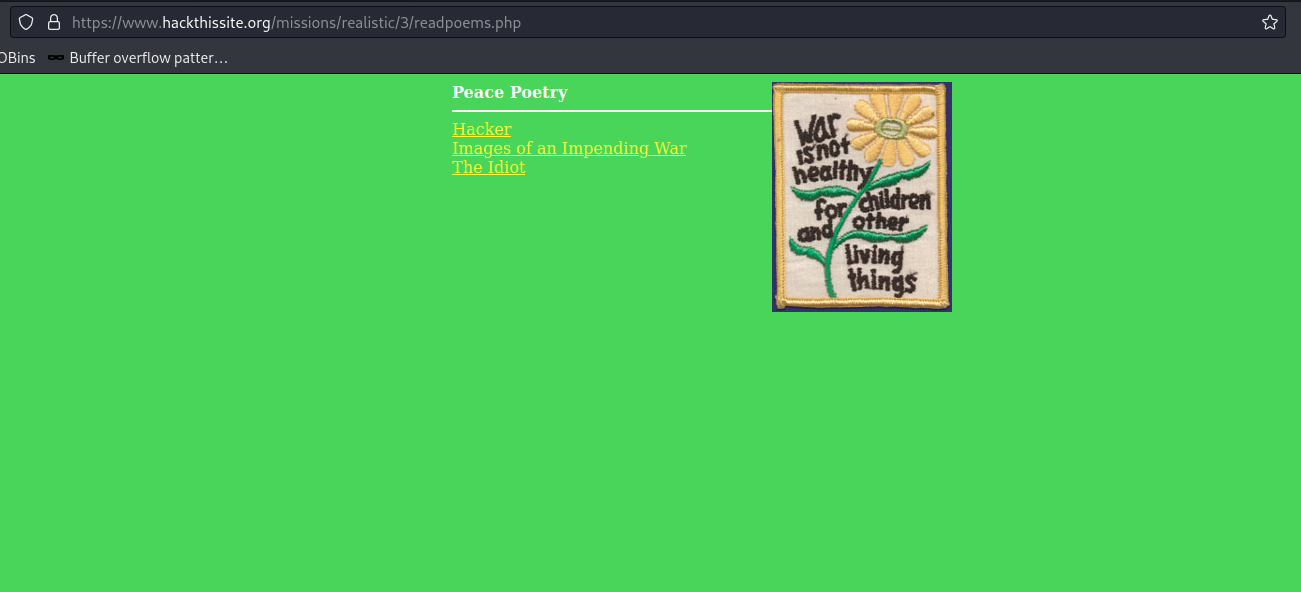Screen dimensions: 1301x592
Task: Click the yellow flower in the patch image
Action: click(892, 128)
